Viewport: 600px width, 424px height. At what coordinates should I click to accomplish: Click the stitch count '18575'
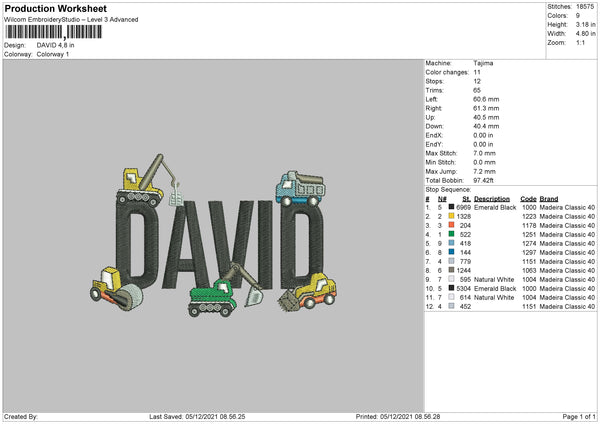click(x=585, y=7)
